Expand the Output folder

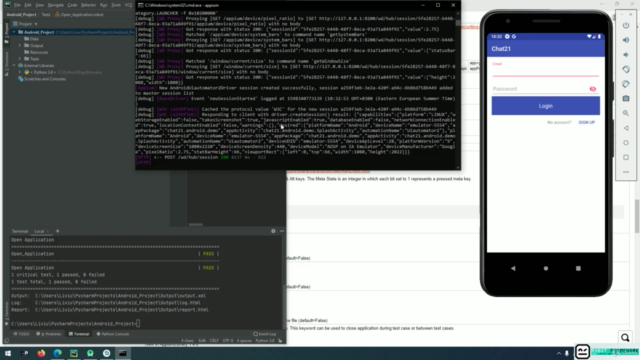tap(20, 45)
